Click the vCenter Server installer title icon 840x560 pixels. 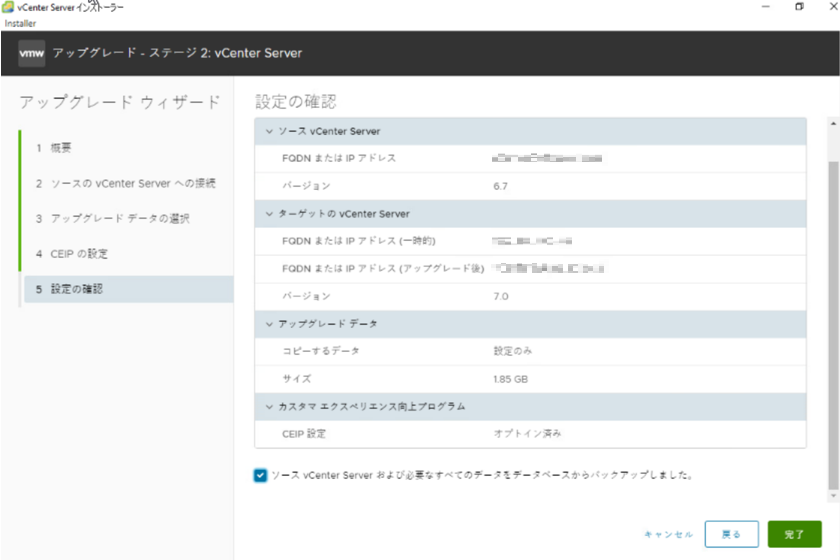point(8,7)
